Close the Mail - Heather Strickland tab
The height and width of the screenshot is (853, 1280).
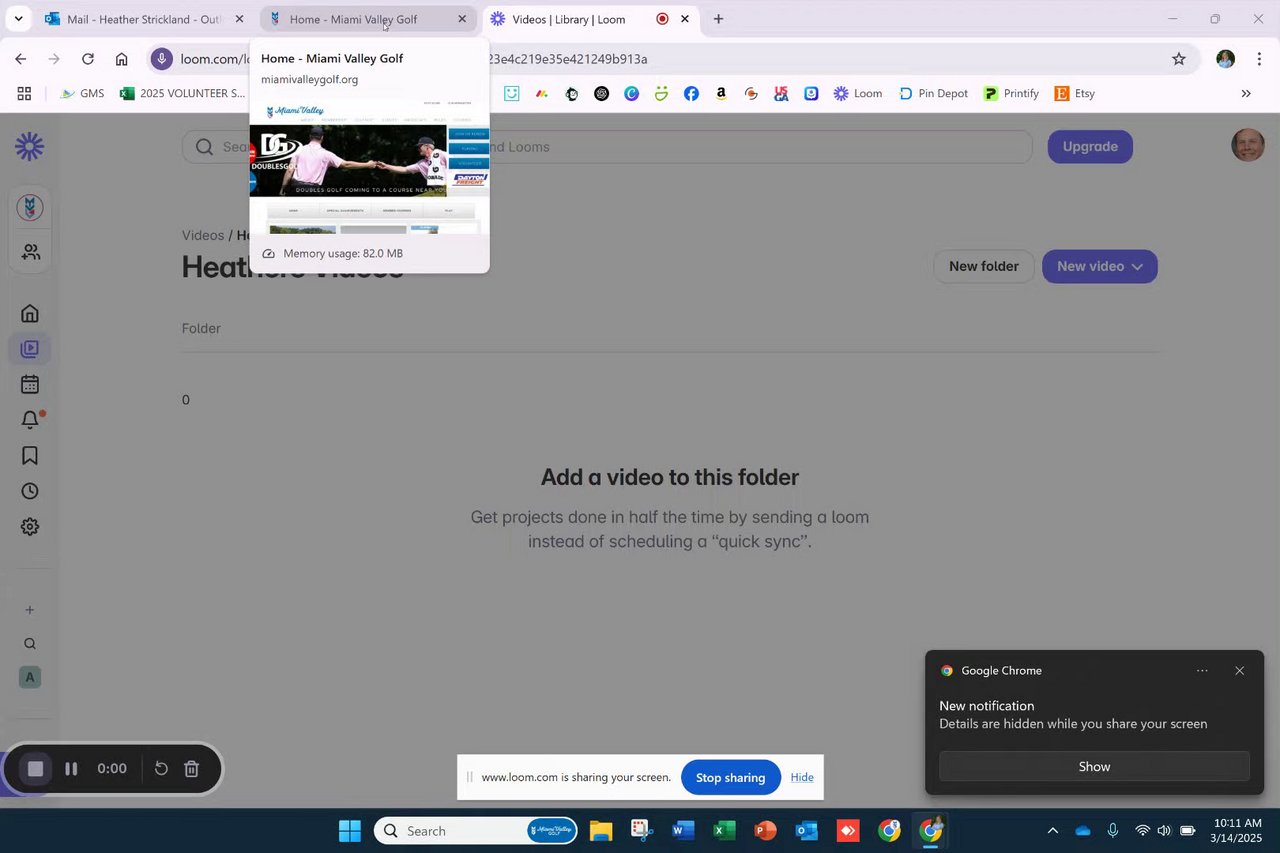(239, 19)
